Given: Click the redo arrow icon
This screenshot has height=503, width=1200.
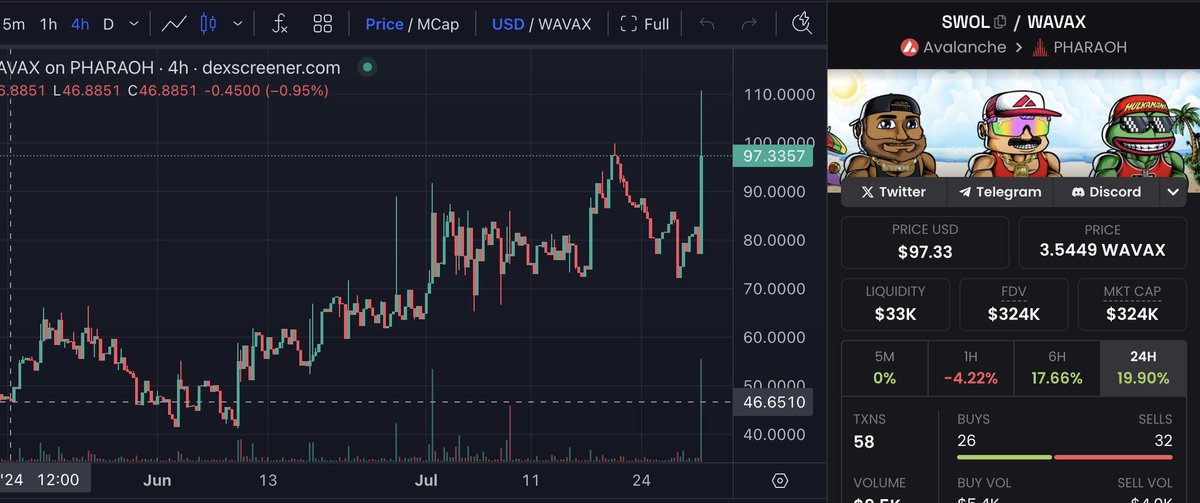Looking at the screenshot, I should 749,24.
